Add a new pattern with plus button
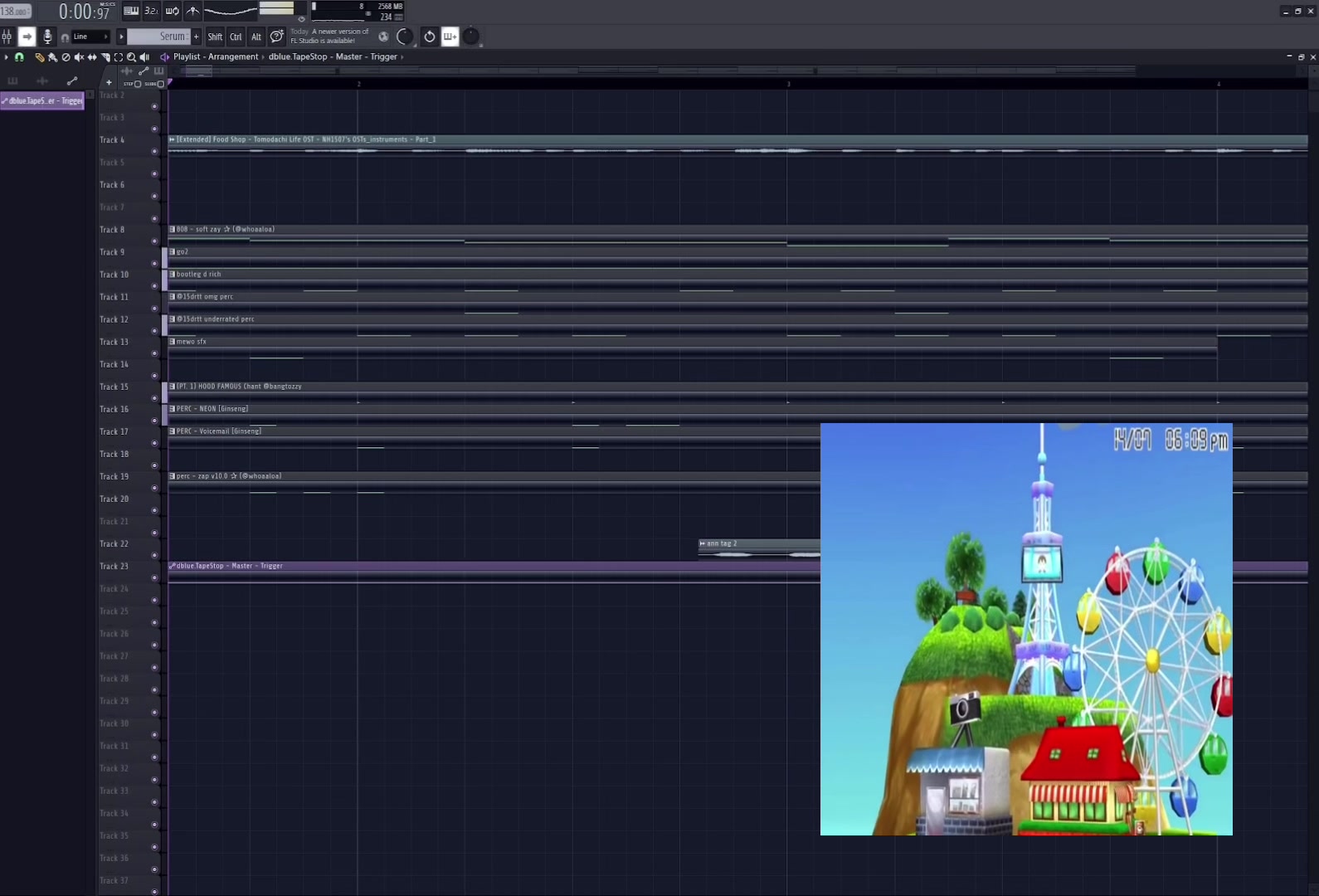Viewport: 1319px width, 896px height. click(197, 37)
